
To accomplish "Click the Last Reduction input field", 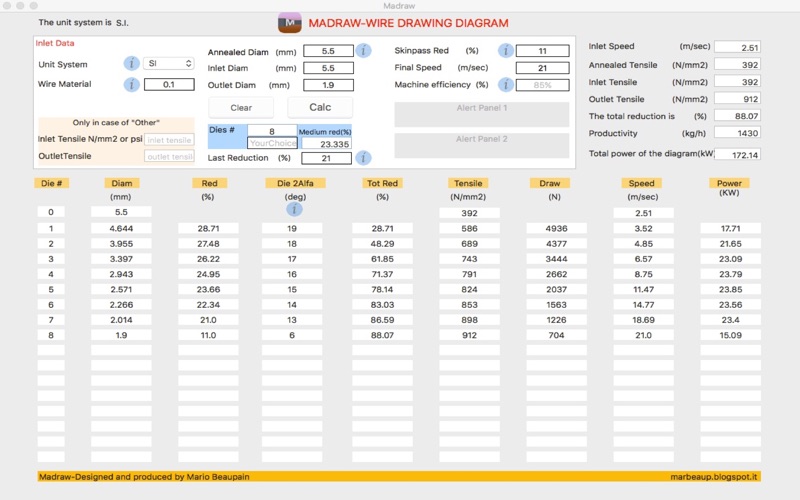I will click(x=327, y=158).
